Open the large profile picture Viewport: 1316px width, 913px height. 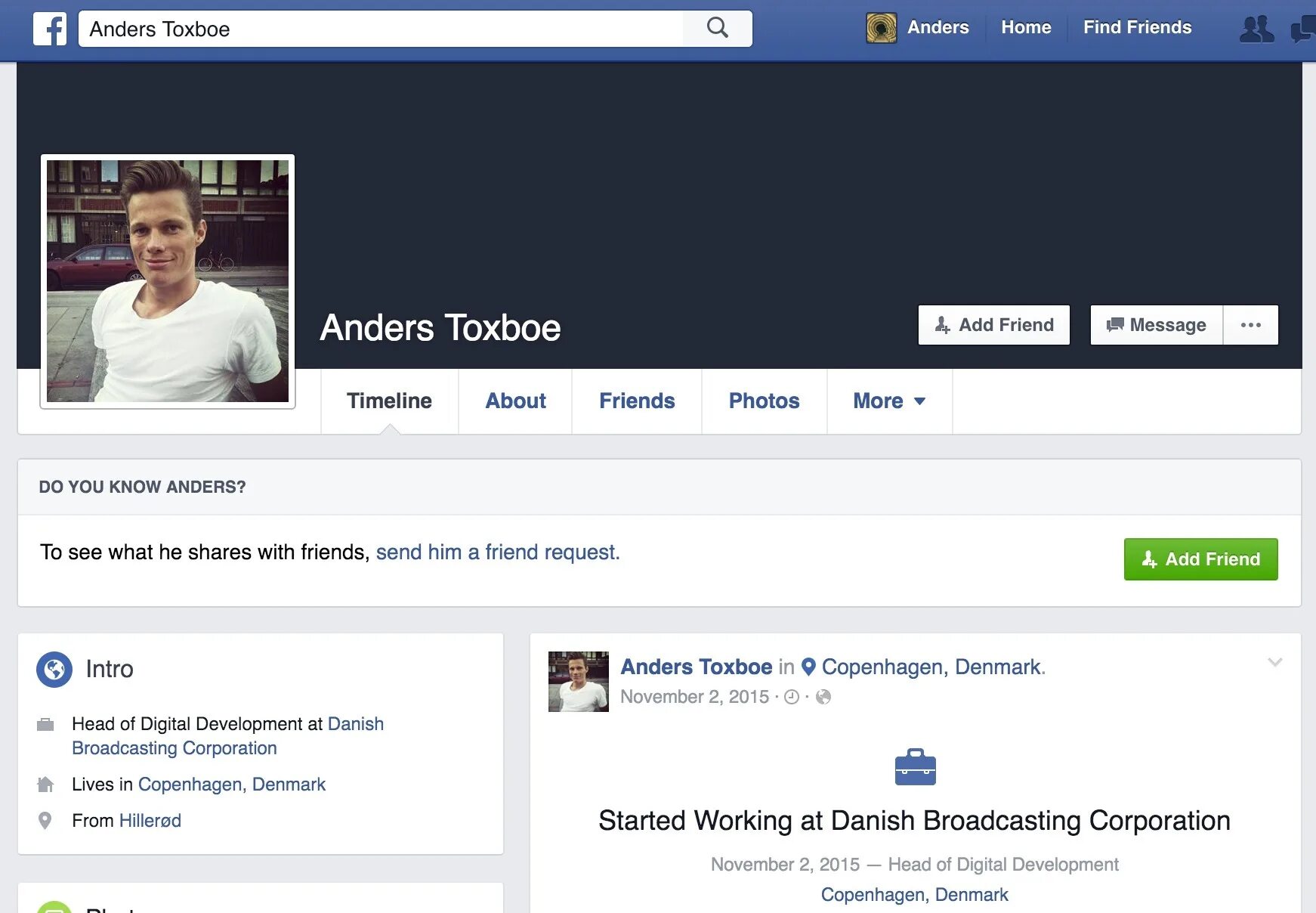(168, 281)
